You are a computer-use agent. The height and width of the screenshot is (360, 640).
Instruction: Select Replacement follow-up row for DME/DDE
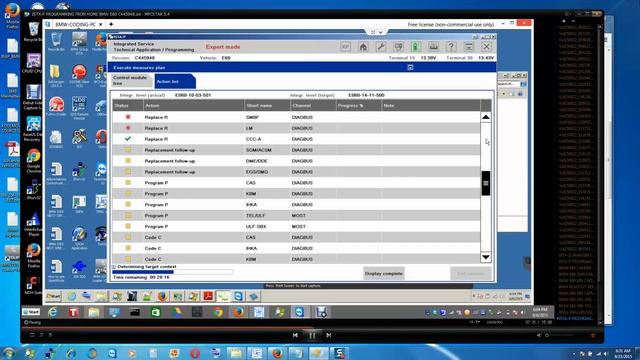click(296, 161)
